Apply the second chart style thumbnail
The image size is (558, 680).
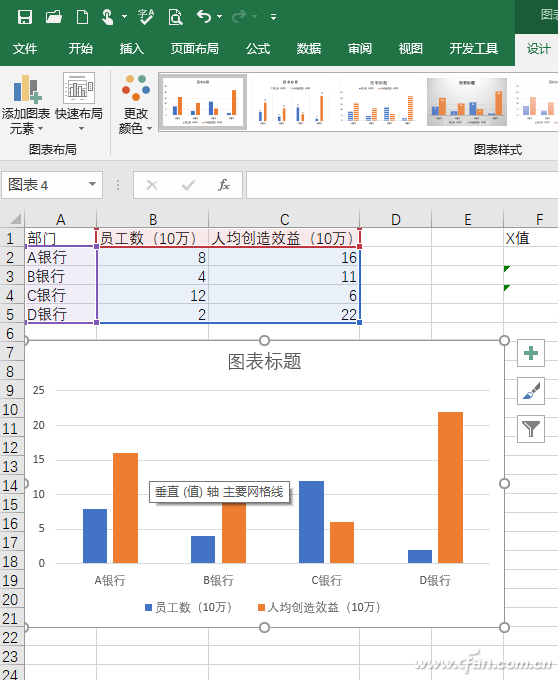(x=291, y=102)
